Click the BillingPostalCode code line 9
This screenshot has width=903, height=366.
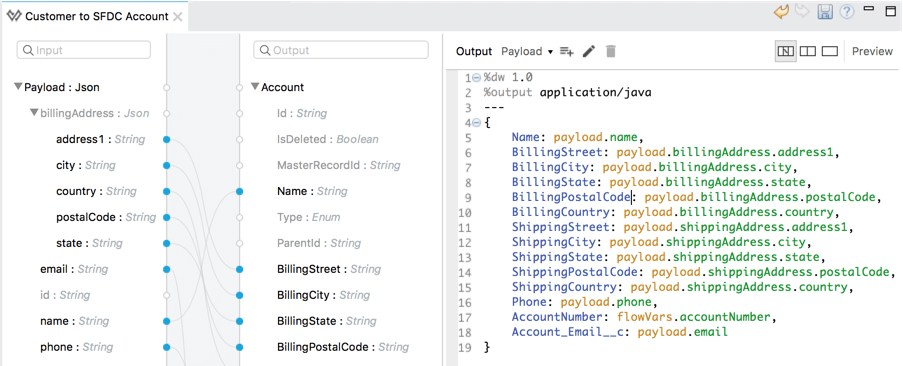[697, 197]
